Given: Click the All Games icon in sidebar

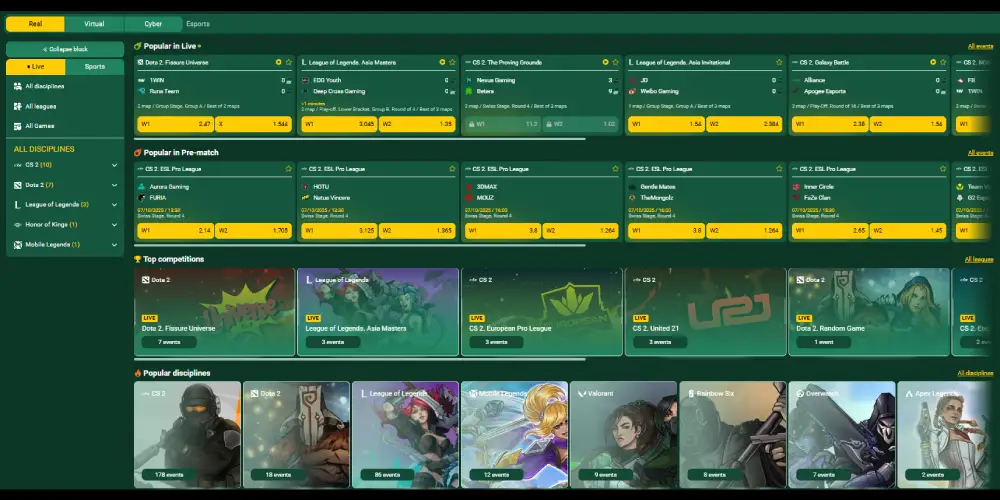Looking at the screenshot, I should 18,126.
